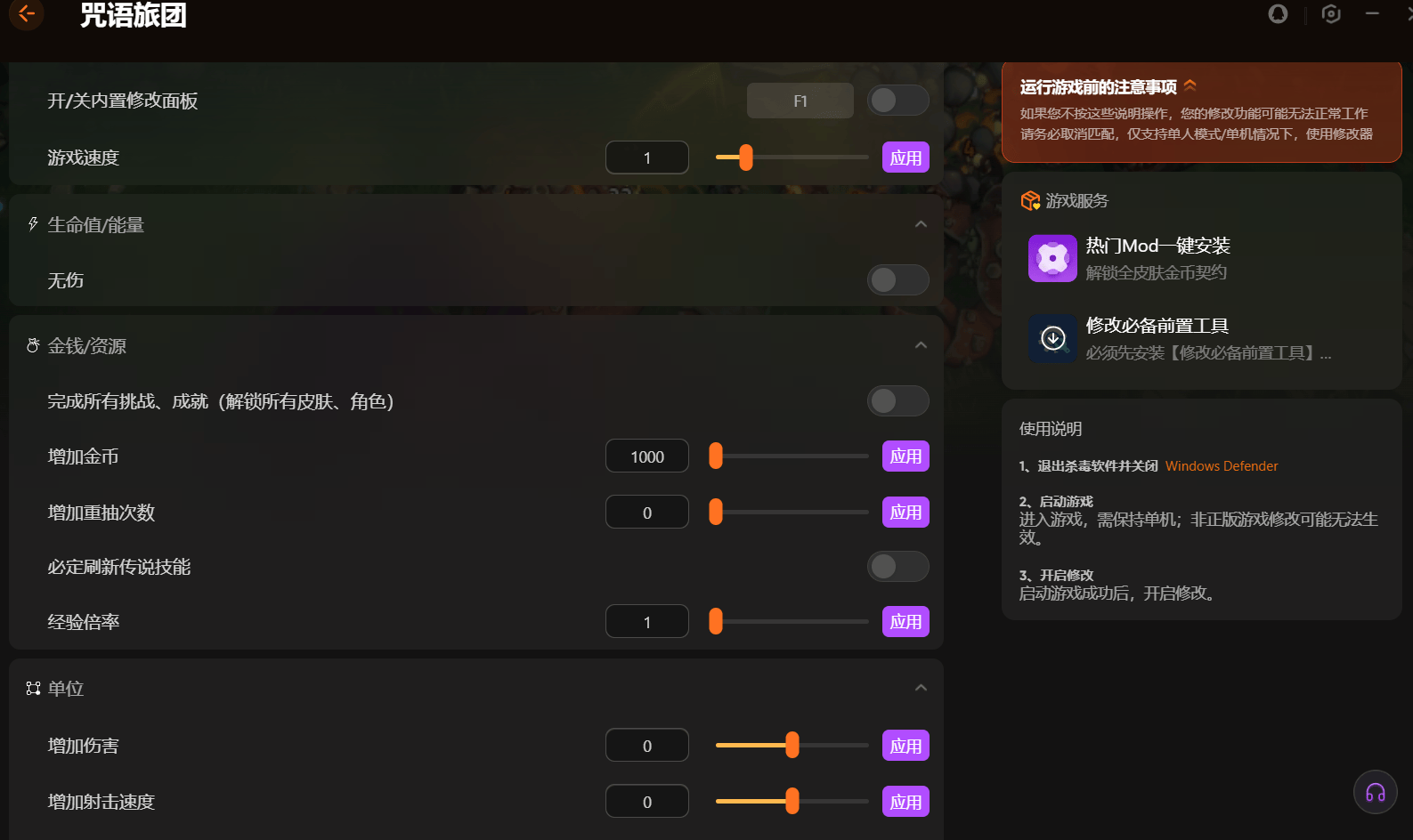Image resolution: width=1413 pixels, height=840 pixels.
Task: Open 热门Mod一键安装 entry
Action: tap(1157, 246)
